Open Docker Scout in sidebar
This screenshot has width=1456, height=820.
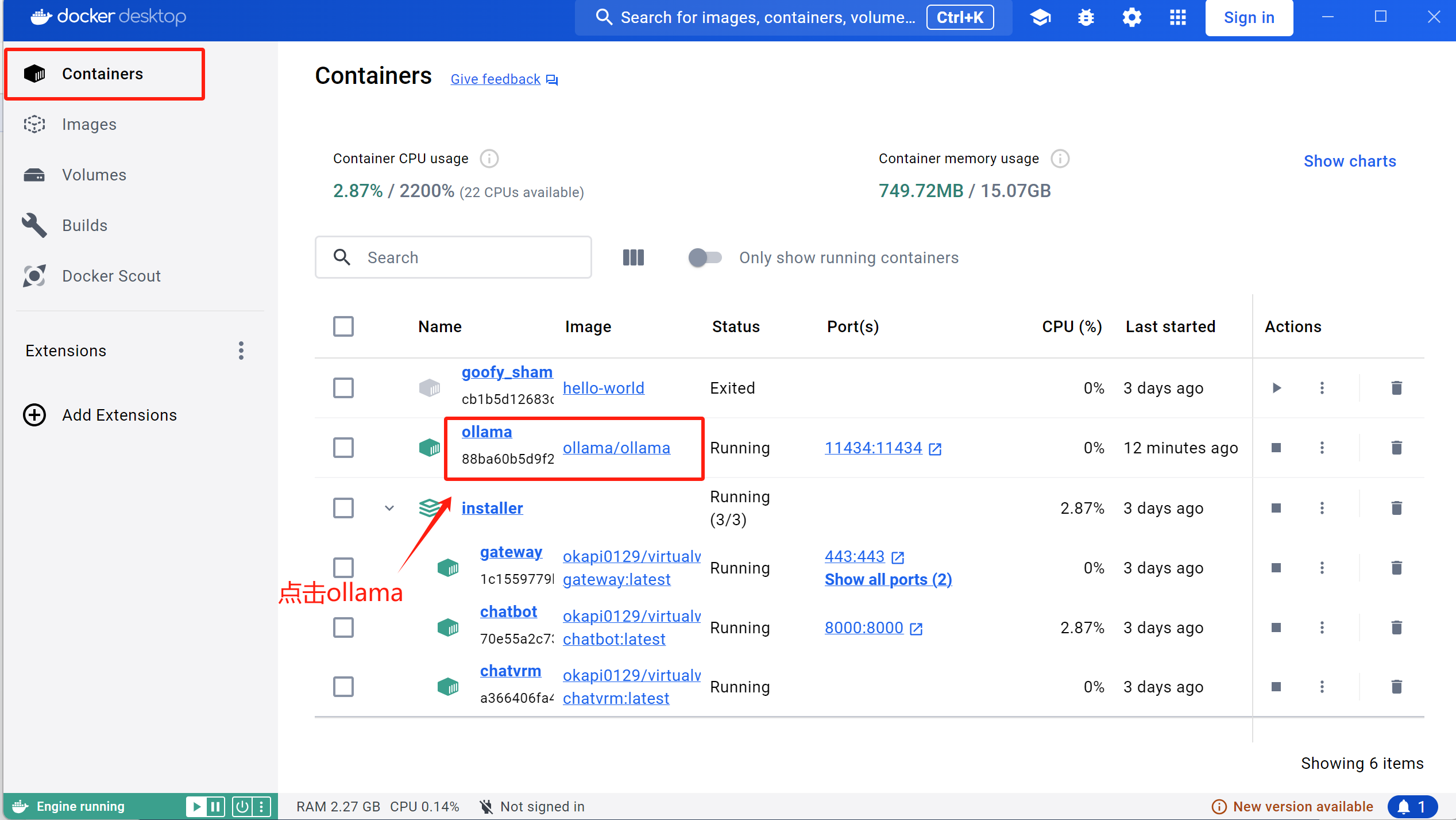[111, 276]
